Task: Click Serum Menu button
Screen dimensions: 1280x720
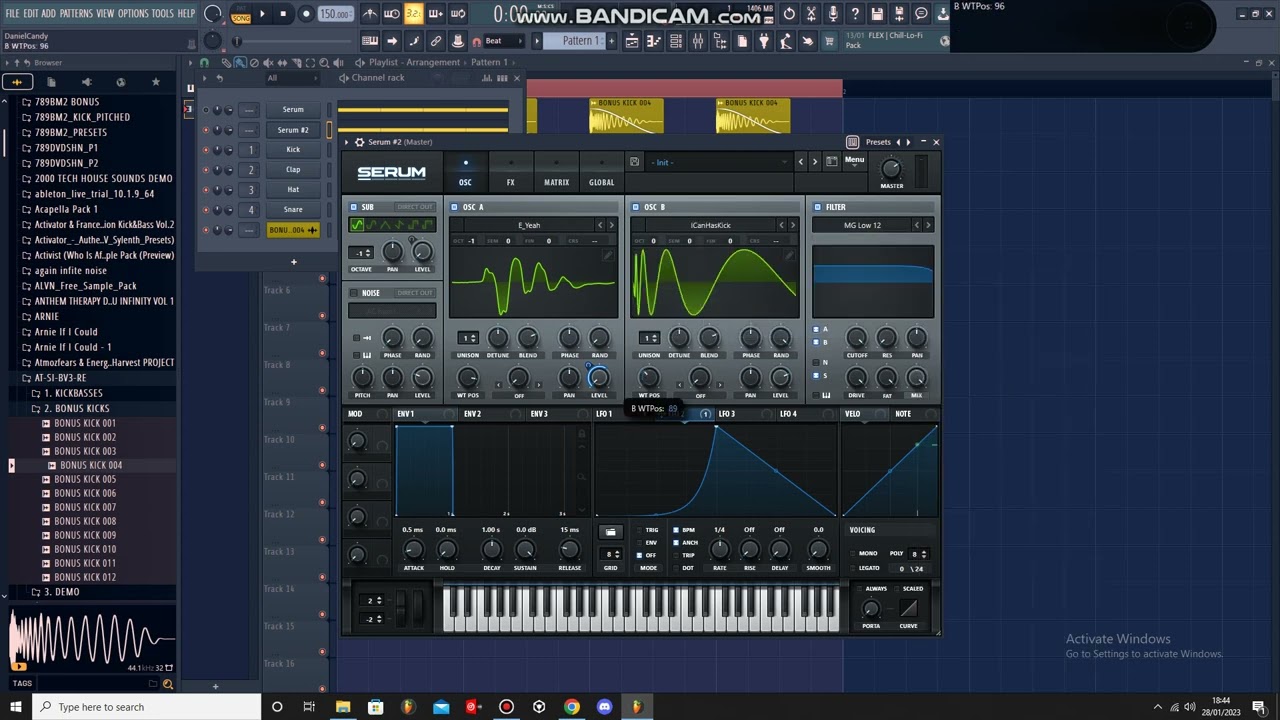Action: point(854,160)
